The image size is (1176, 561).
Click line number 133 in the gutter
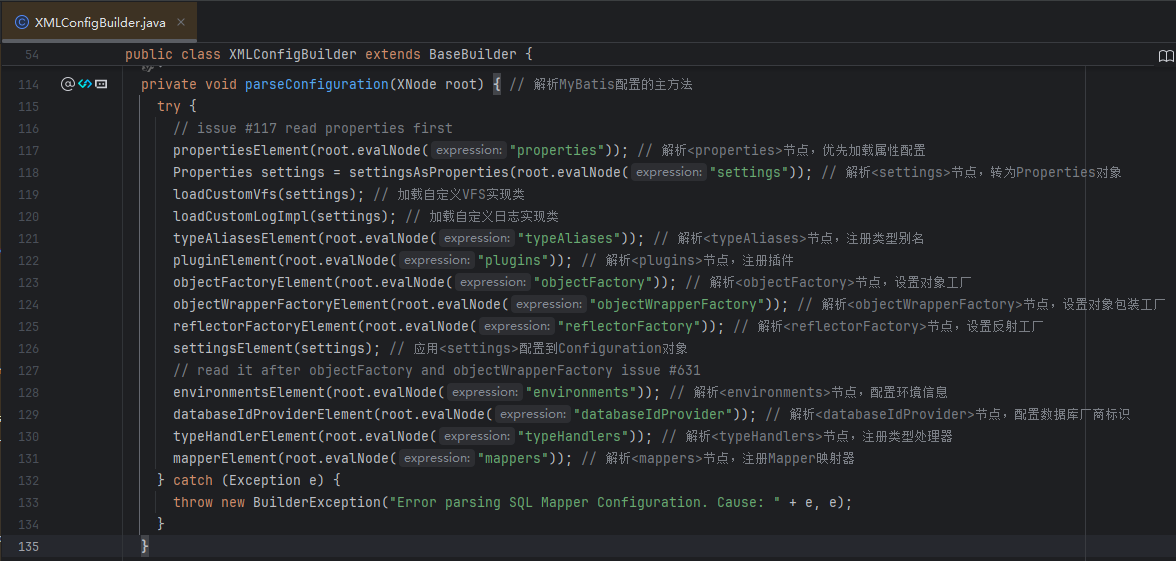29,502
